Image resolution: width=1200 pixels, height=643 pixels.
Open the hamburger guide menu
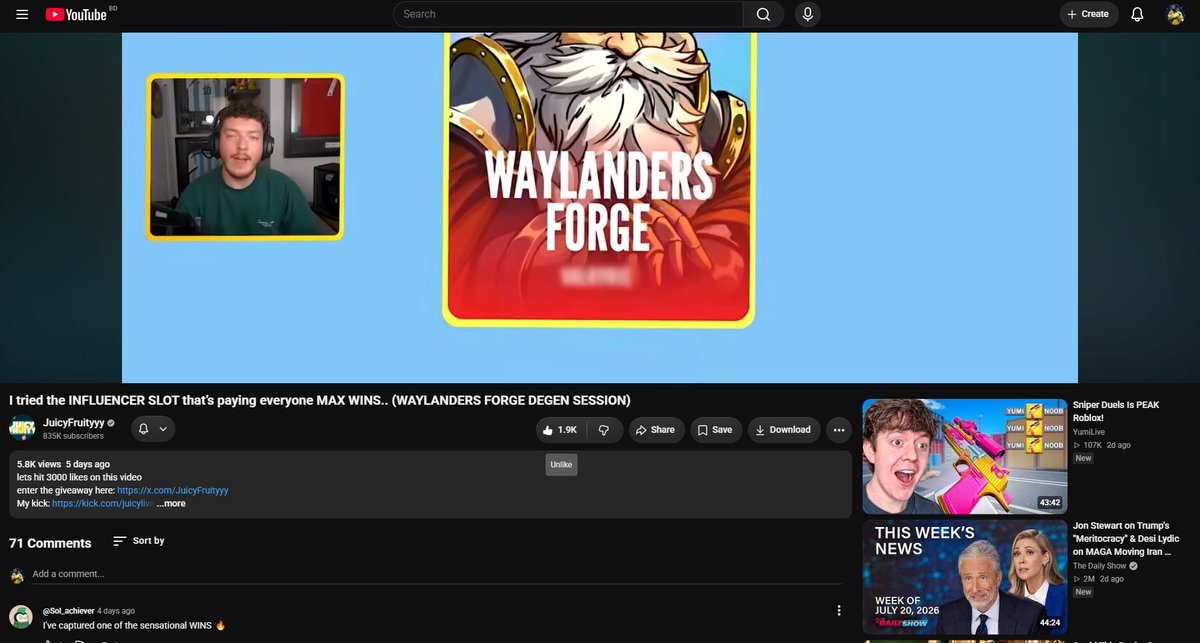pyautogui.click(x=22, y=14)
